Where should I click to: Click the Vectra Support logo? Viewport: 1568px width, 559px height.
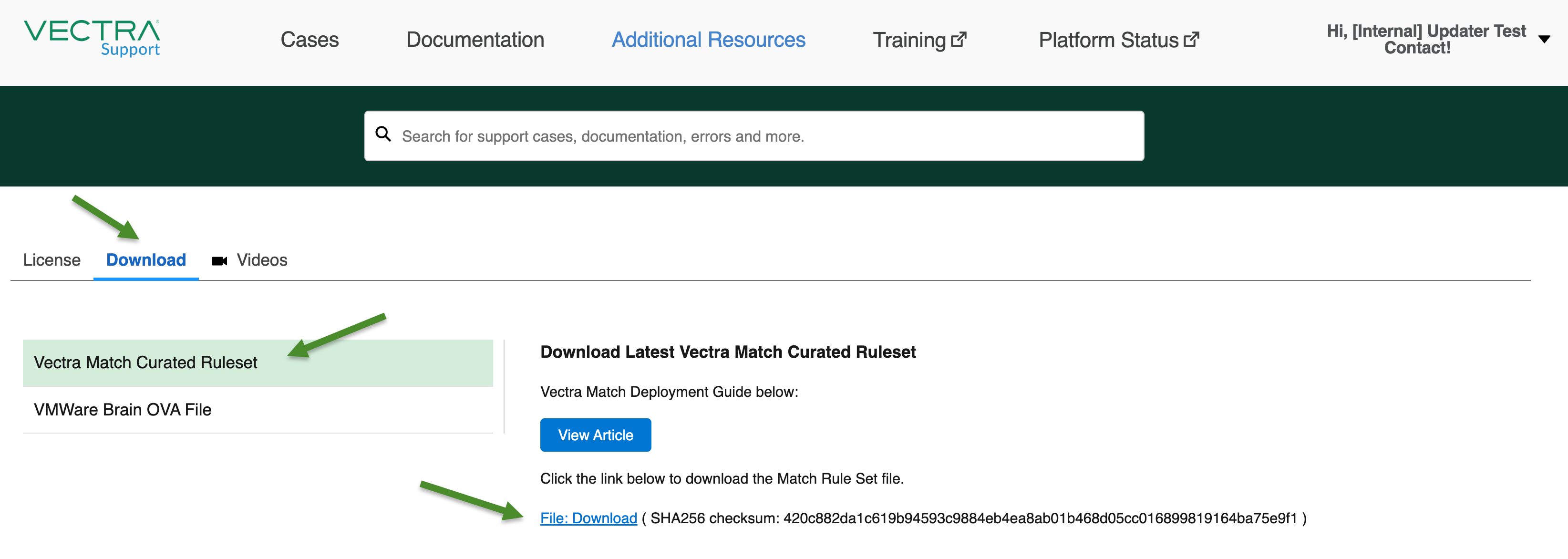click(92, 38)
